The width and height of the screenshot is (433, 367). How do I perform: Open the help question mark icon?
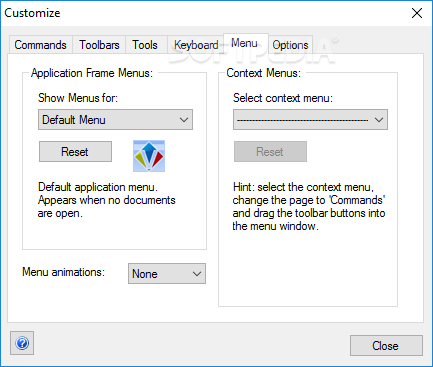22,343
